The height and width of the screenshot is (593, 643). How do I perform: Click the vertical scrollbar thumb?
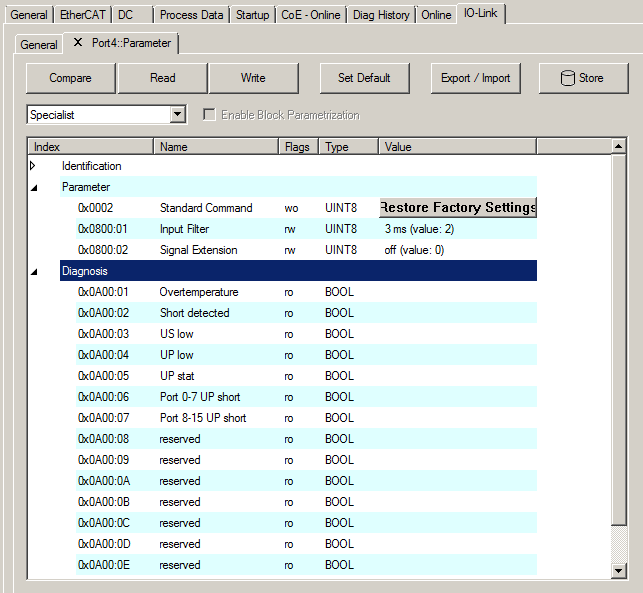point(618,339)
